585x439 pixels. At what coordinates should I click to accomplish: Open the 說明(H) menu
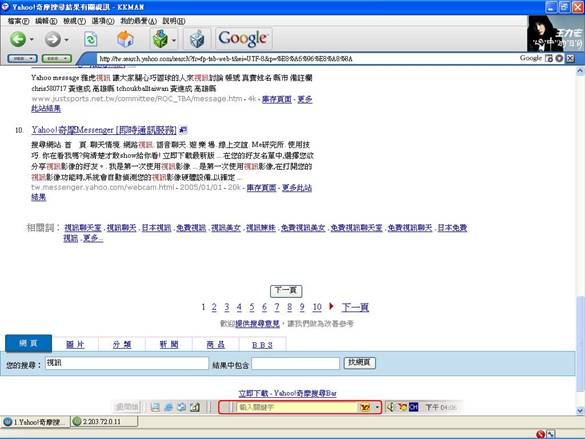click(173, 21)
